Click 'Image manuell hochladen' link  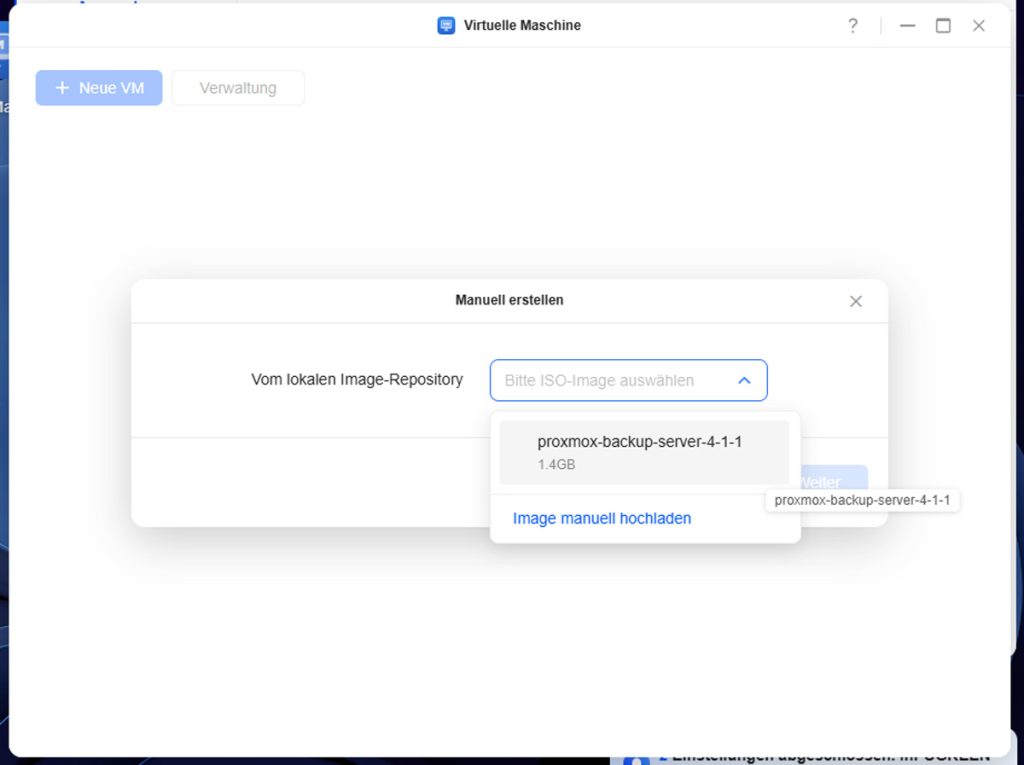click(602, 518)
